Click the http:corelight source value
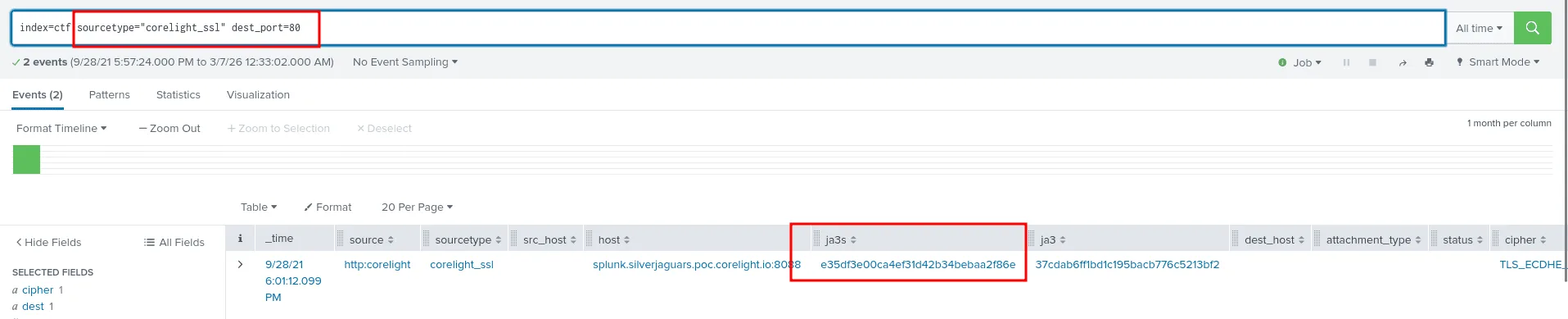Viewport: 1568px width, 319px height. pyautogui.click(x=377, y=265)
